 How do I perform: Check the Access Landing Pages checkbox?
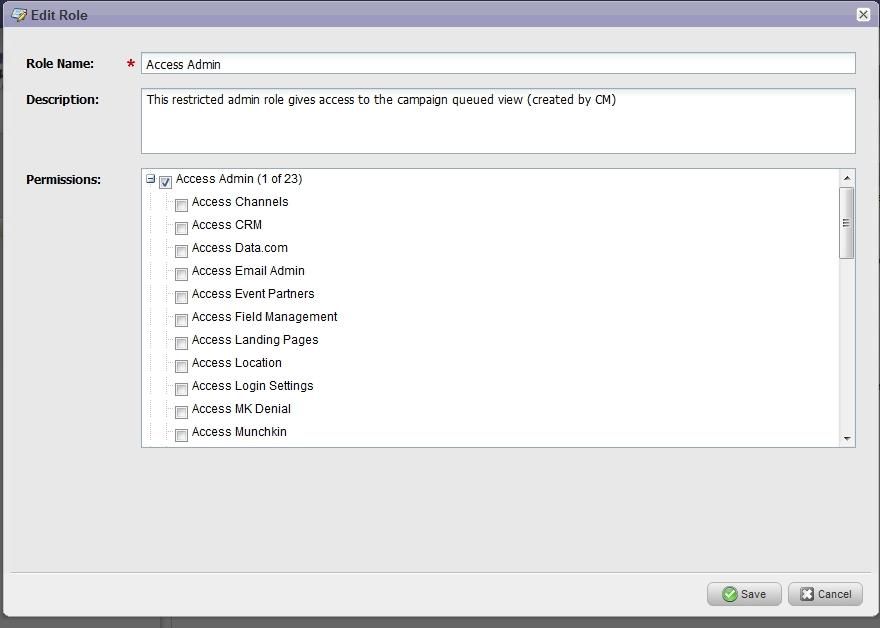[x=181, y=343]
